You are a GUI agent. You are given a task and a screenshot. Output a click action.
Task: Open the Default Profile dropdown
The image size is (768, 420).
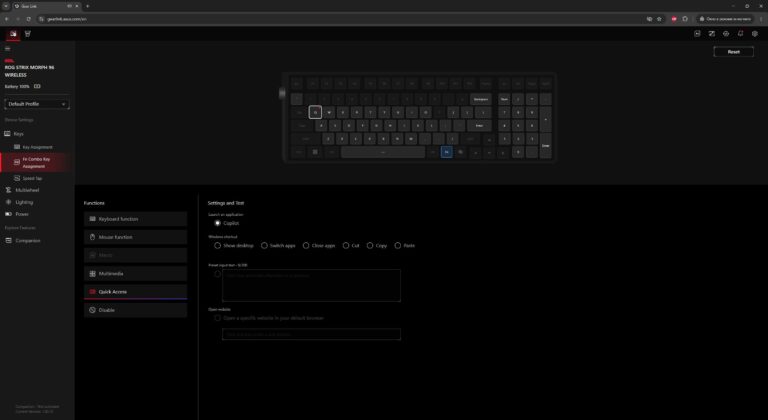coord(37,104)
